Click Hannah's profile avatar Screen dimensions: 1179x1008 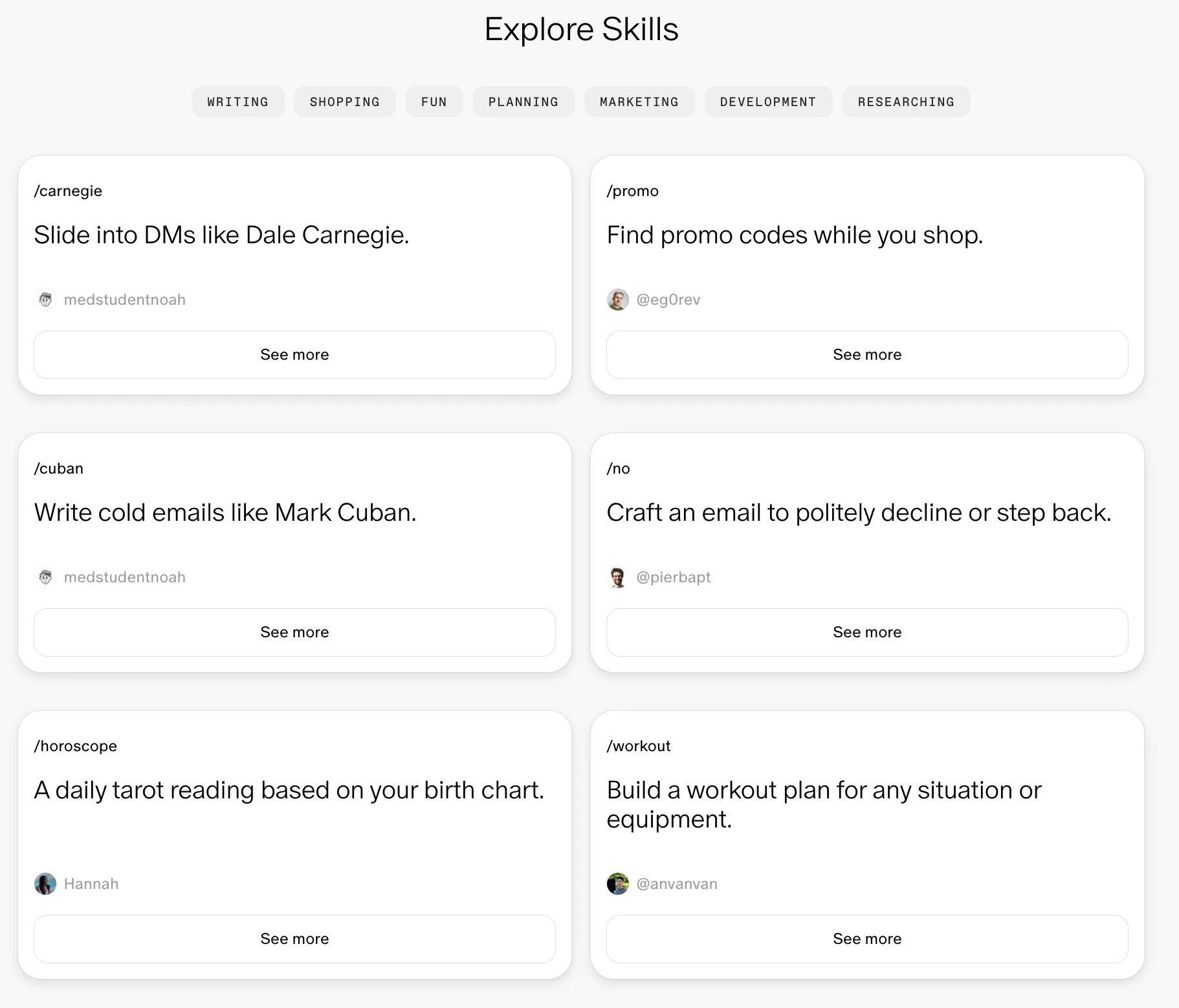(45, 884)
